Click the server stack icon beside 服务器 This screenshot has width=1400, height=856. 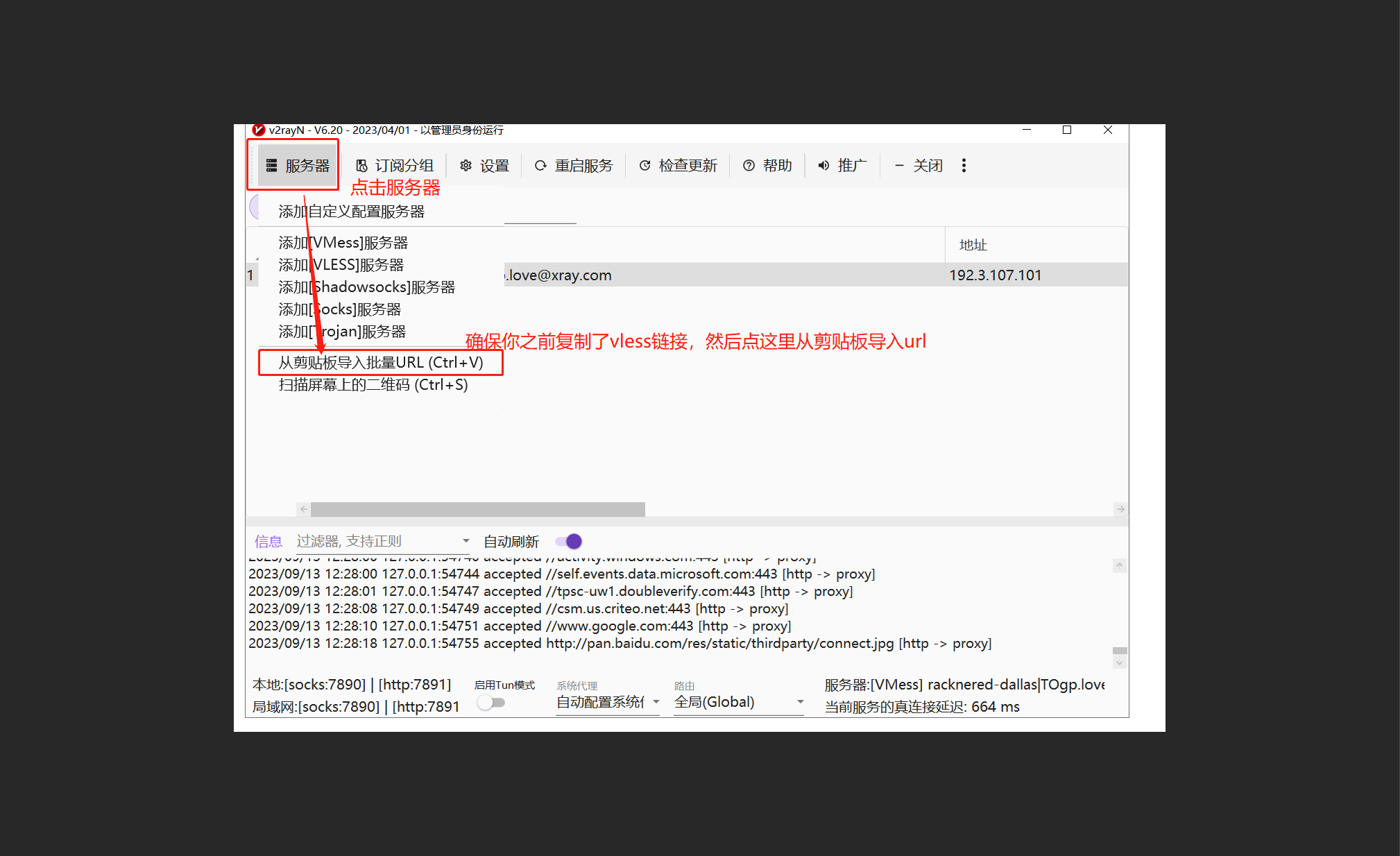click(x=272, y=166)
